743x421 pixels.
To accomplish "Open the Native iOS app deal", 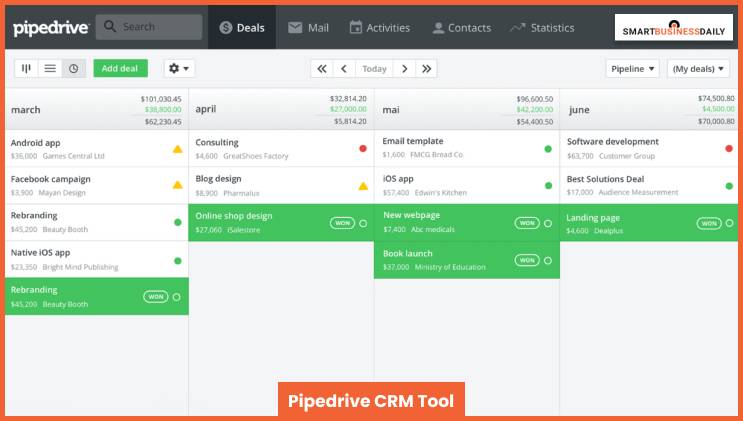I will (x=97, y=259).
